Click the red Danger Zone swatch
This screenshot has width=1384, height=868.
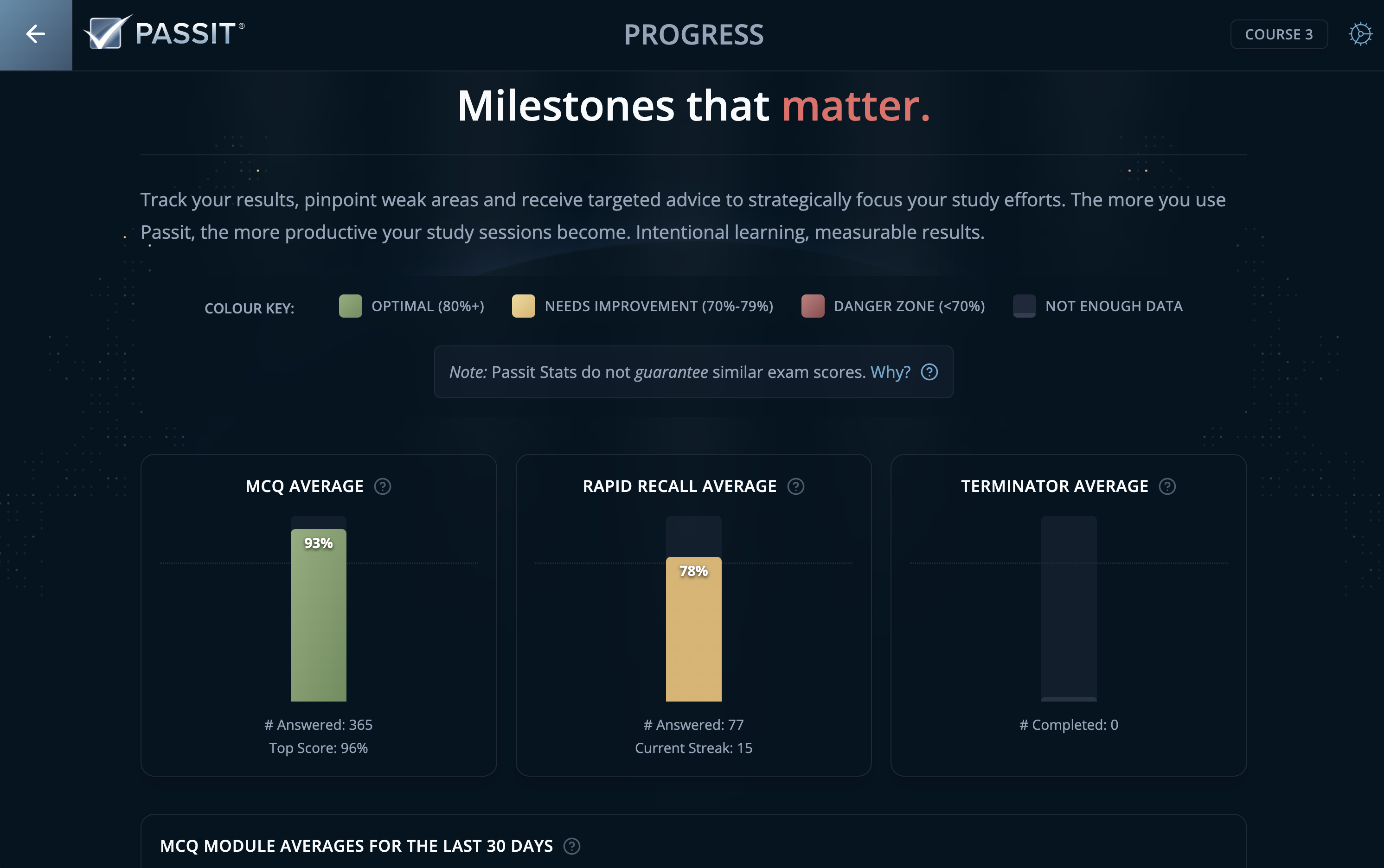click(813, 306)
